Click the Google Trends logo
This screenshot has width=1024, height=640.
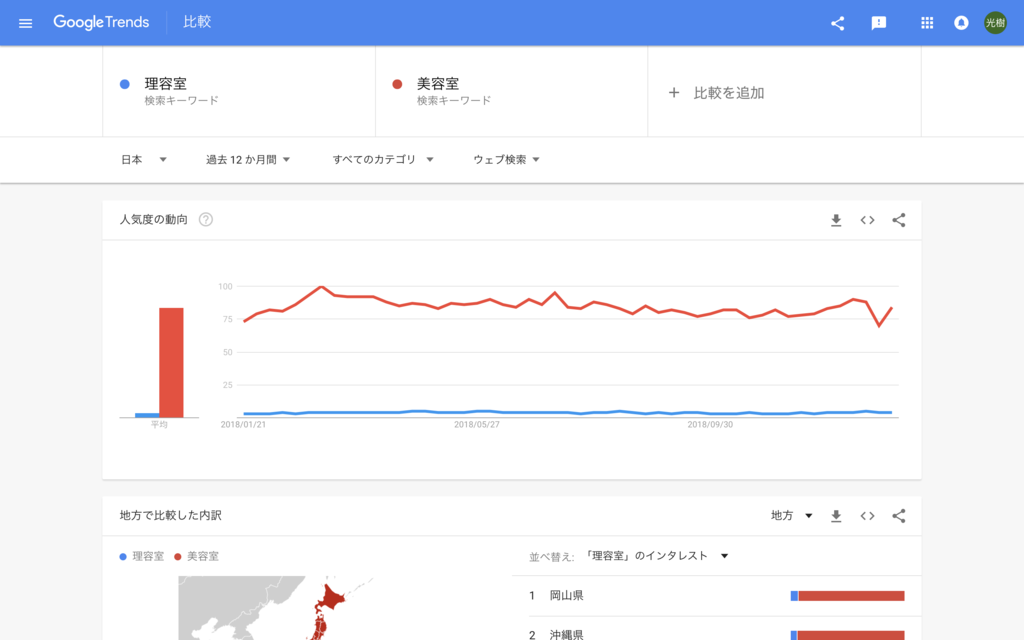[101, 22]
